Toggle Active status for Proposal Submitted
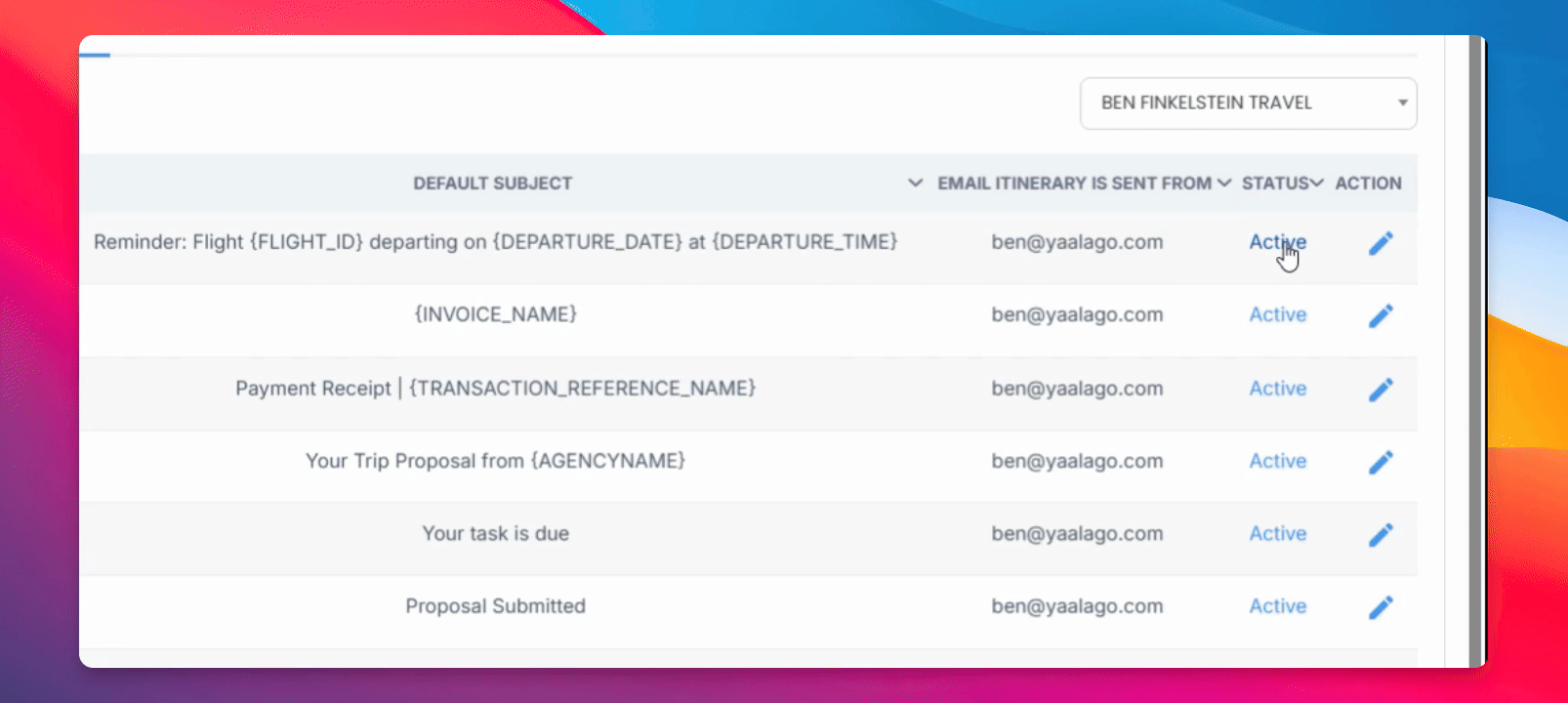1568x703 pixels. click(x=1277, y=606)
